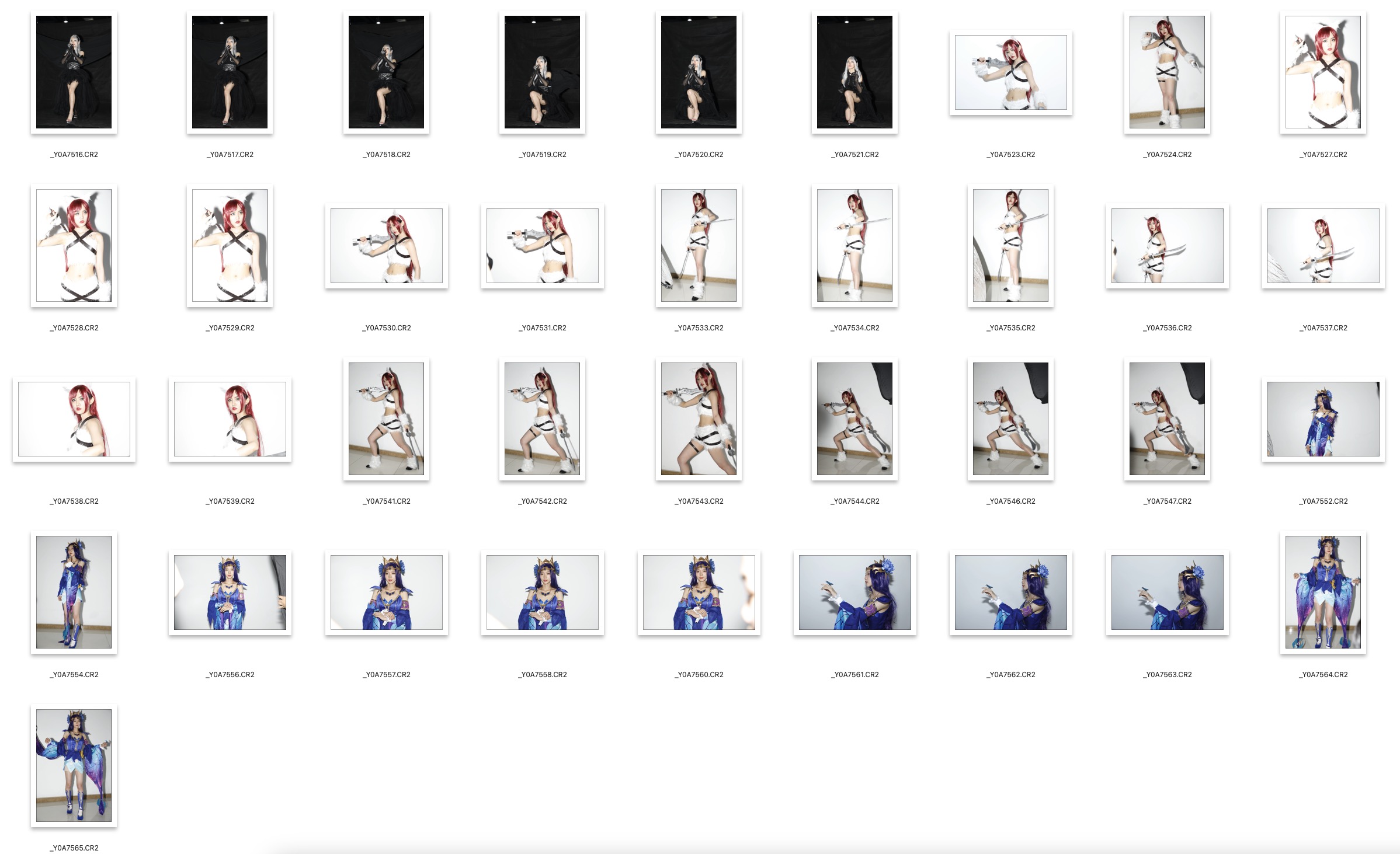Viewport: 1400px width, 854px height.
Task: Select thumbnail _Y0A7516.CR2
Action: tap(74, 72)
